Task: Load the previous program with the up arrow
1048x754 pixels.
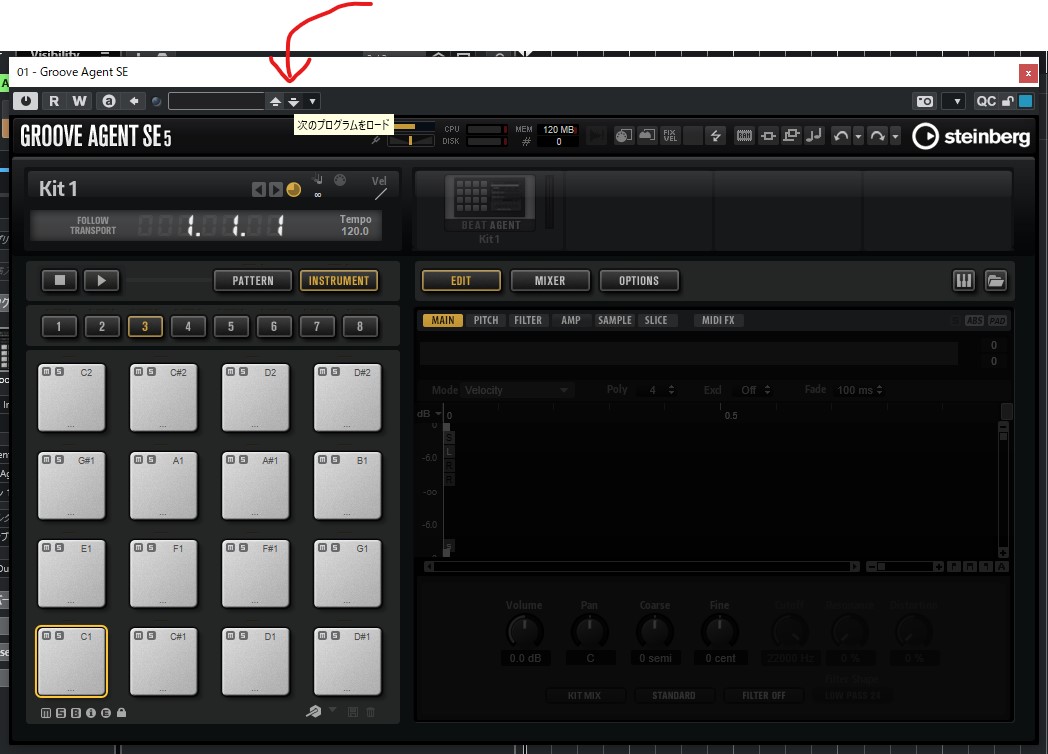Action: [x=275, y=102]
